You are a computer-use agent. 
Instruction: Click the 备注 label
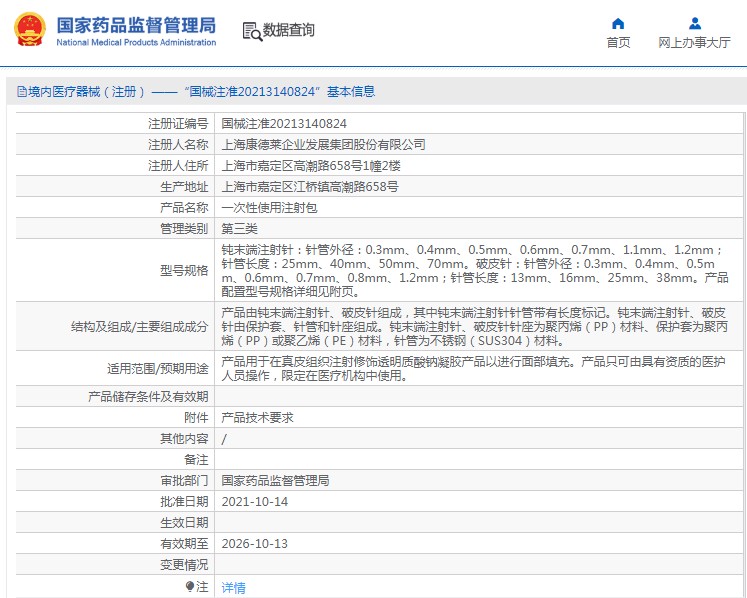196,460
